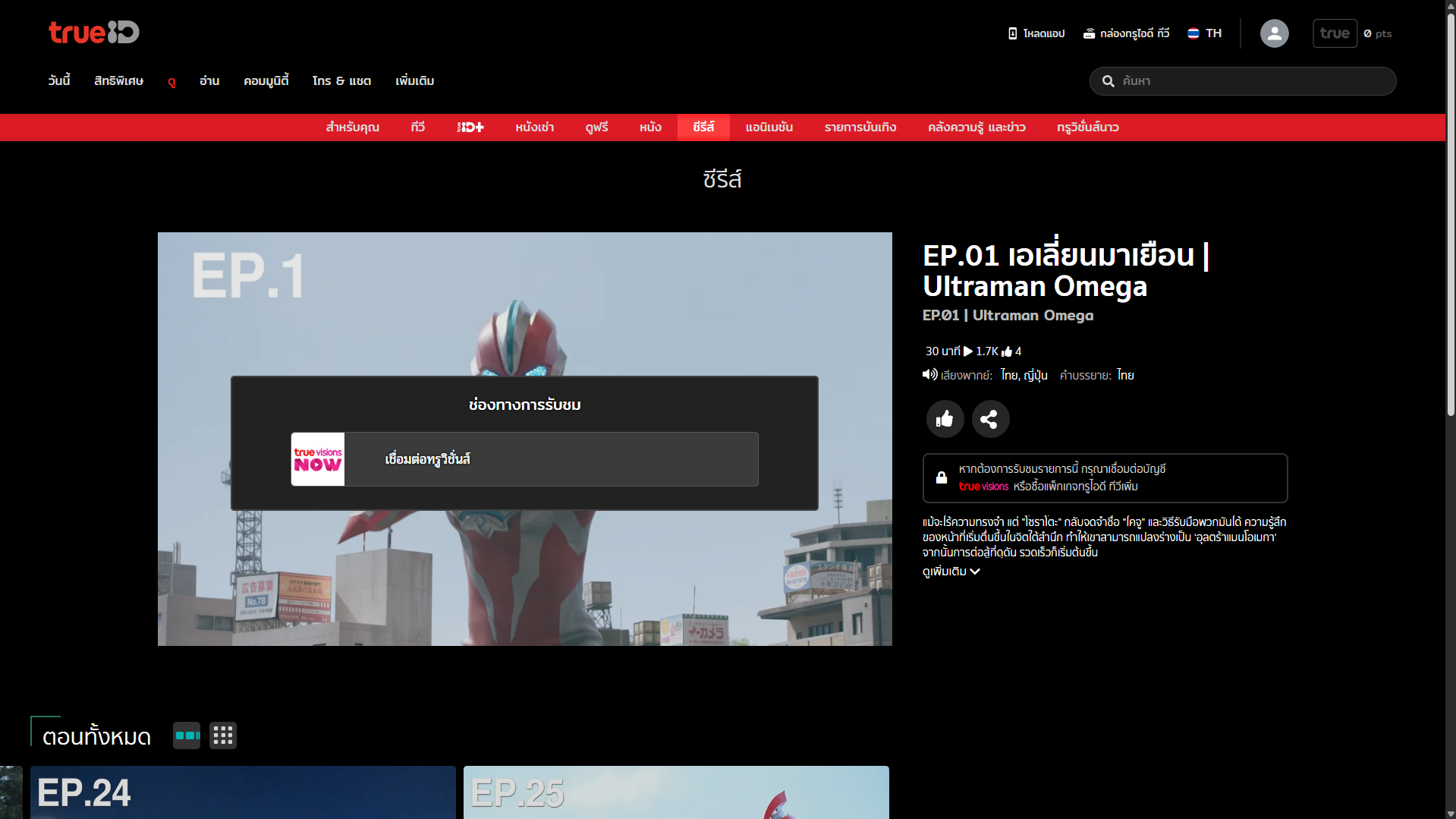This screenshot has width=1456, height=819.
Task: Go to the คลังความรู้ และข่าว tab
Action: pyautogui.click(x=976, y=128)
